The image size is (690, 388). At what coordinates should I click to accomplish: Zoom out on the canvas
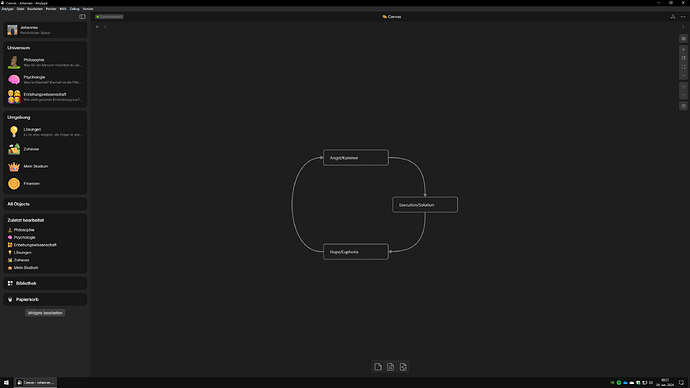(x=683, y=76)
